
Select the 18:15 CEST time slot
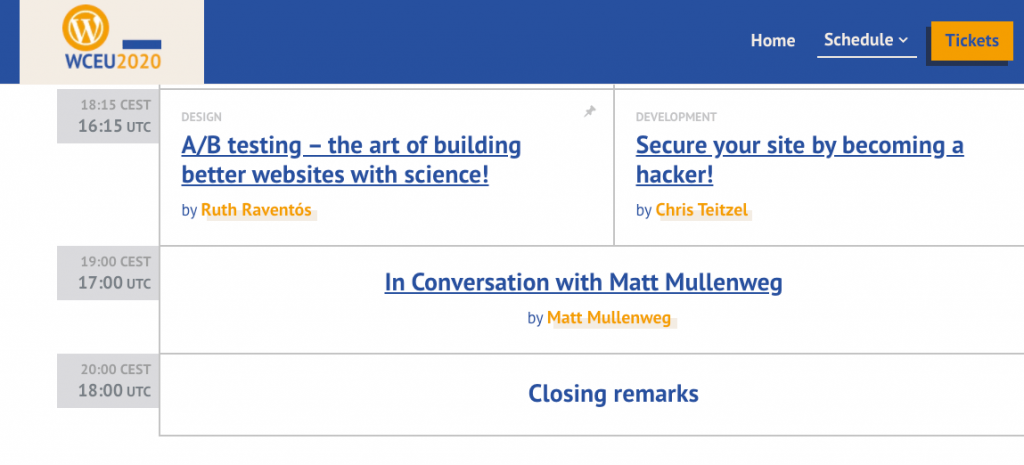(x=115, y=104)
